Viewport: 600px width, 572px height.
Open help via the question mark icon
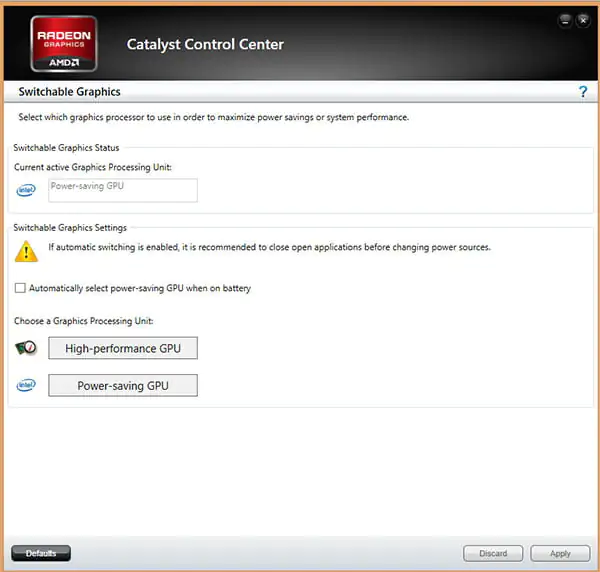pyautogui.click(x=582, y=92)
